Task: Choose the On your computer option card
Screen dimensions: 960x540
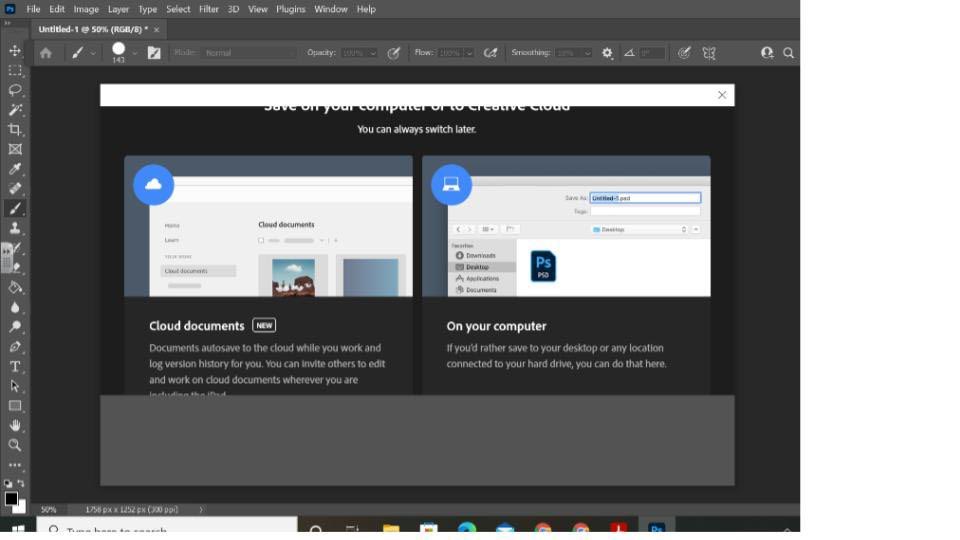Action: click(x=566, y=275)
